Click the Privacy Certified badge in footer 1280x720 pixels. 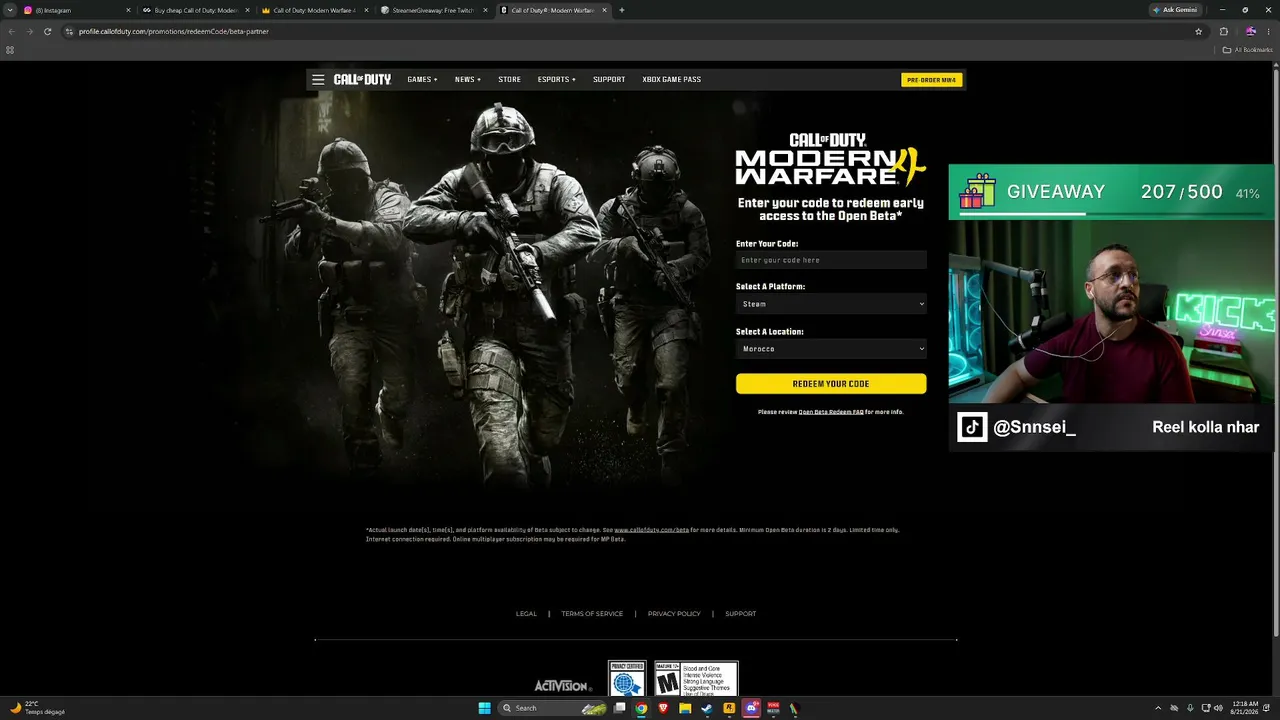pyautogui.click(x=627, y=678)
